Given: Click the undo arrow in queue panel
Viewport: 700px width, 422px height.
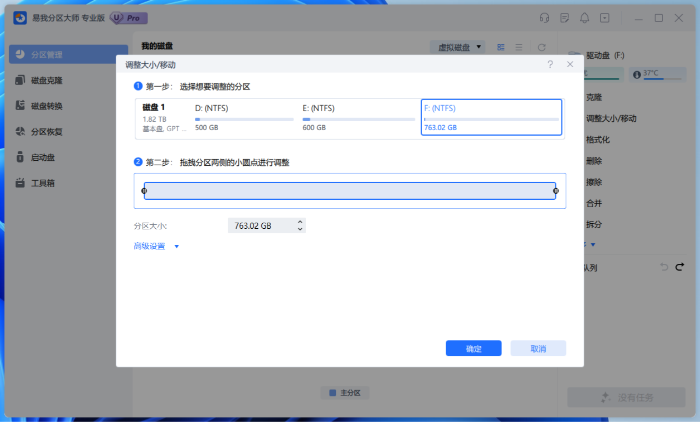Looking at the screenshot, I should click(x=664, y=267).
